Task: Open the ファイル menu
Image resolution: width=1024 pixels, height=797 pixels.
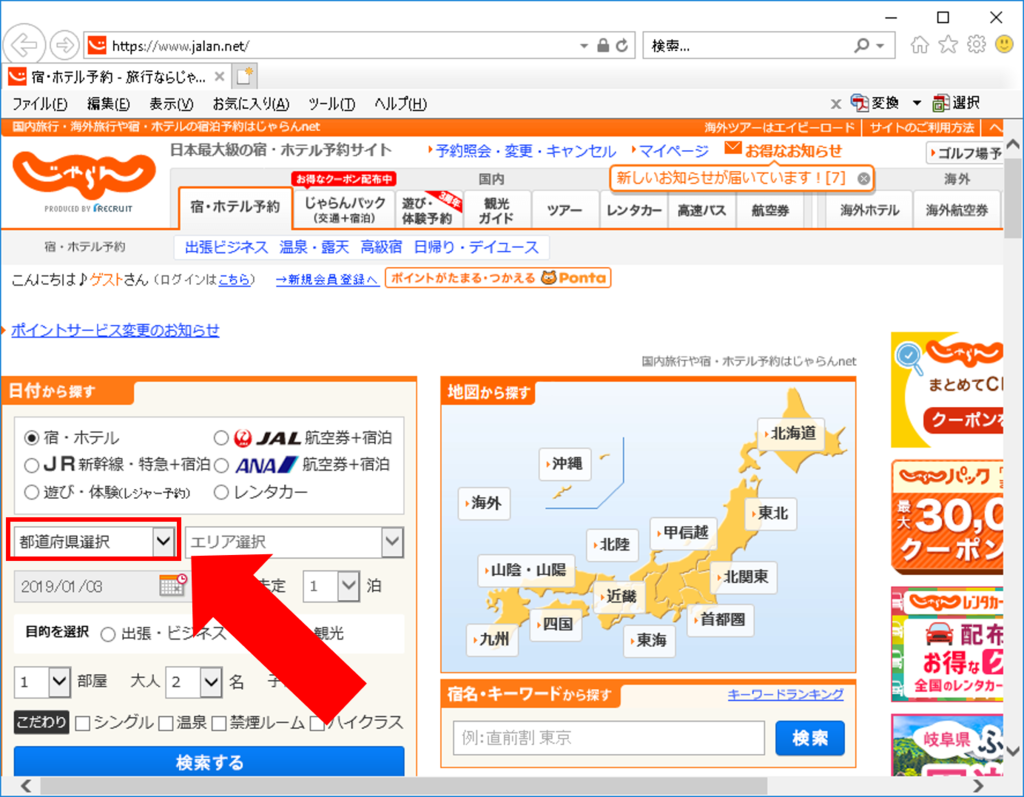Action: [39, 104]
